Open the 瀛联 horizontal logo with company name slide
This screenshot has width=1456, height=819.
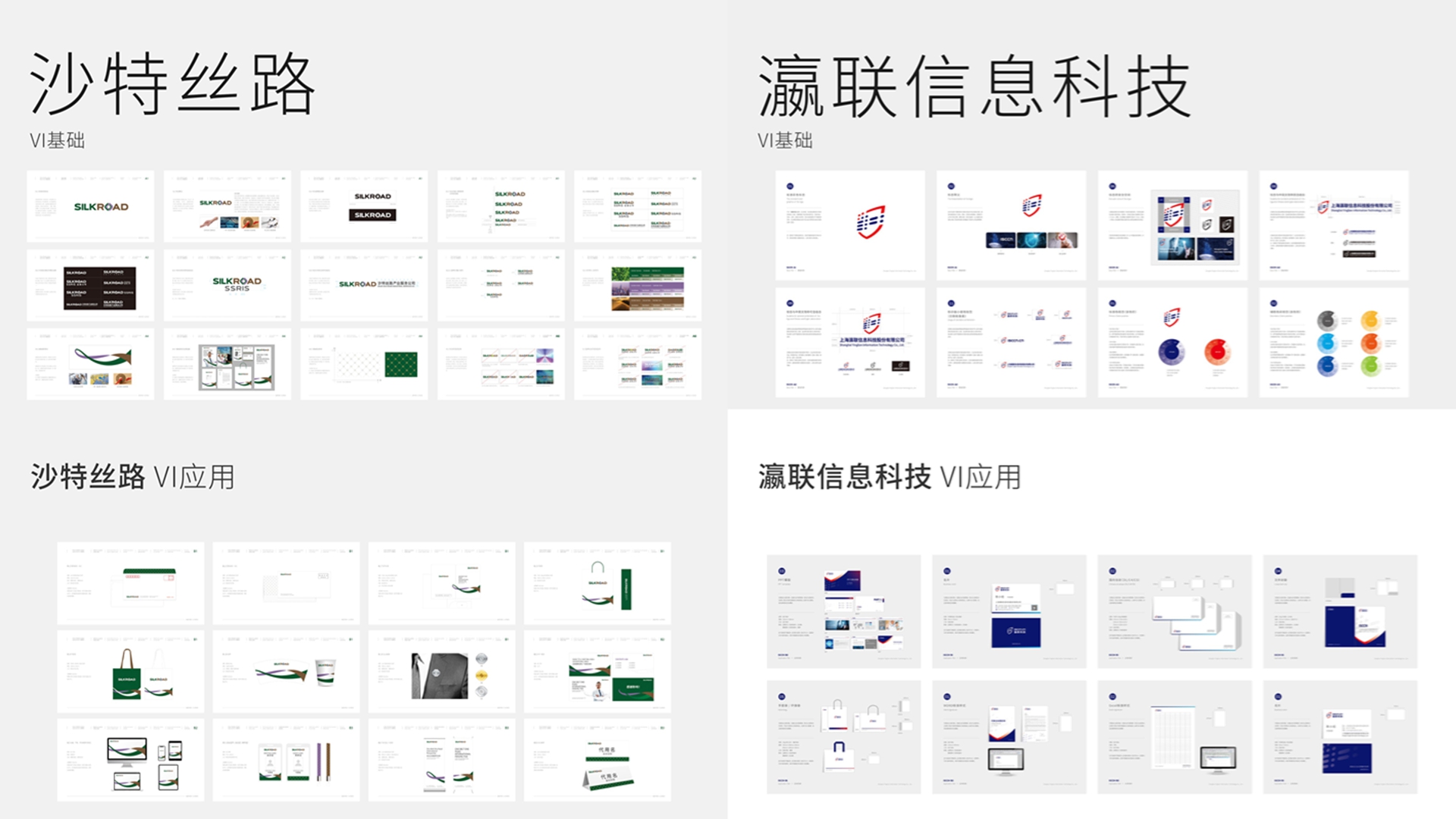point(1334,225)
